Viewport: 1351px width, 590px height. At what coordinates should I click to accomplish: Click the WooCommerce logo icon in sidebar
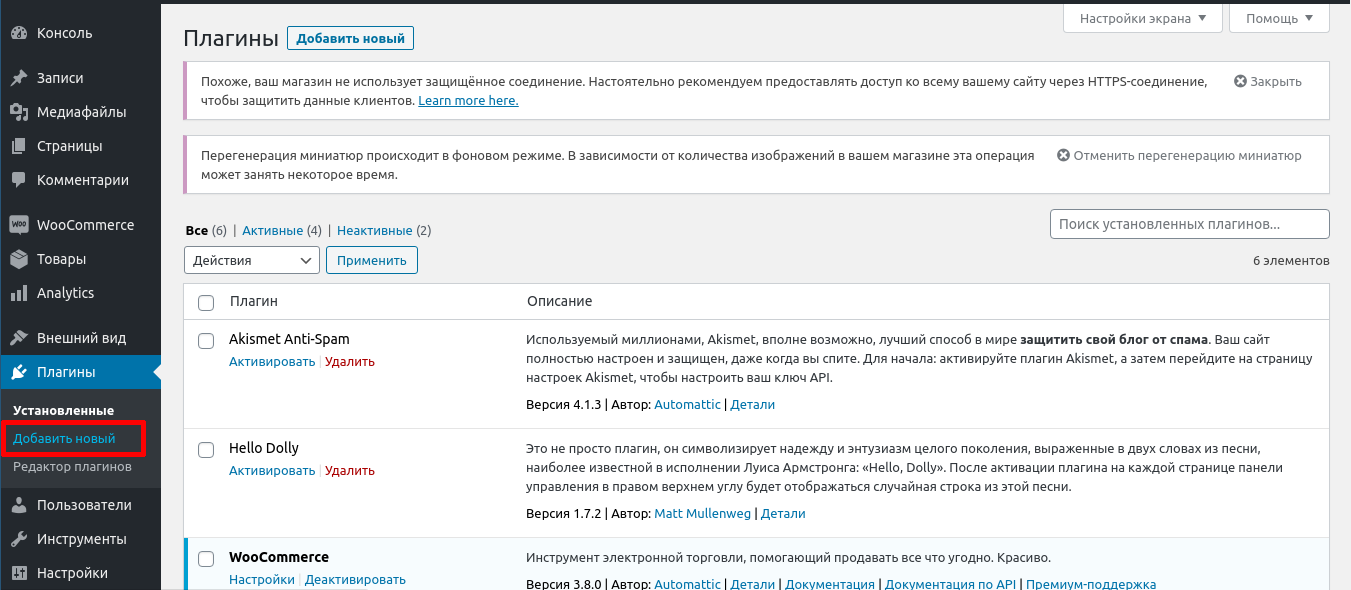click(x=18, y=225)
